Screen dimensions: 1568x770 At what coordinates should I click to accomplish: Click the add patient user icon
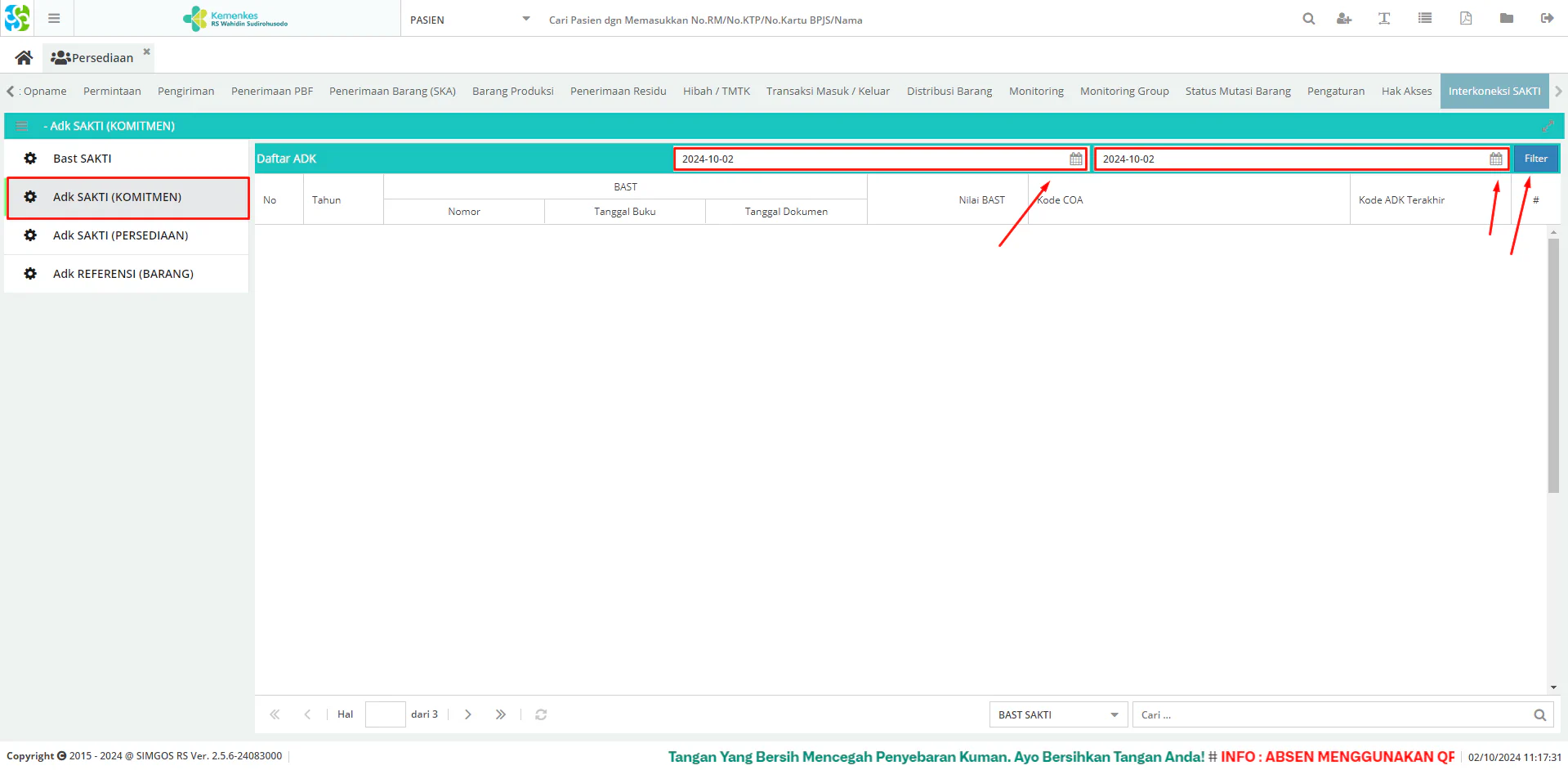[1344, 19]
